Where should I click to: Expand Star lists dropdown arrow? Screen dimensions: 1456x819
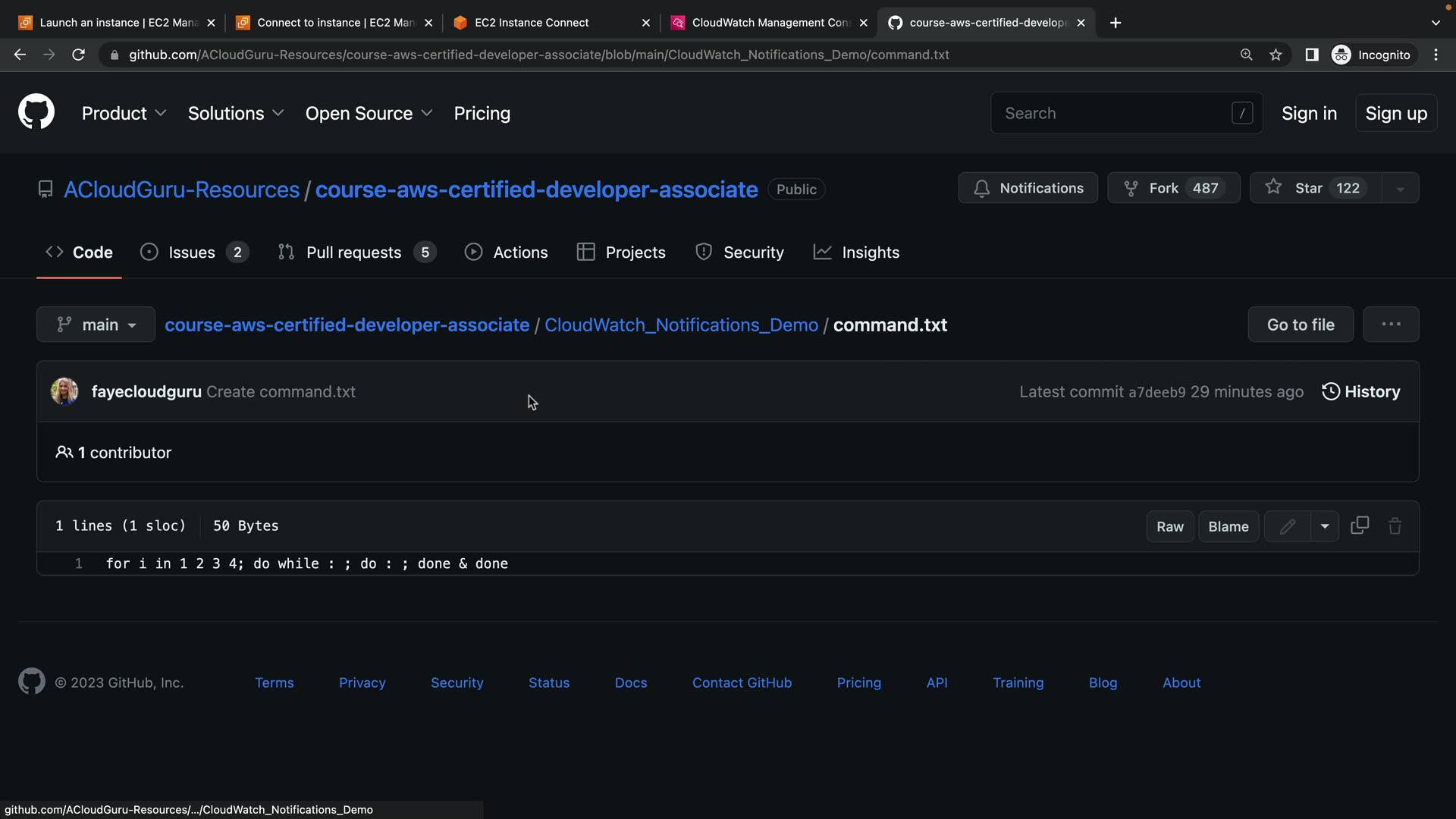coord(1400,188)
